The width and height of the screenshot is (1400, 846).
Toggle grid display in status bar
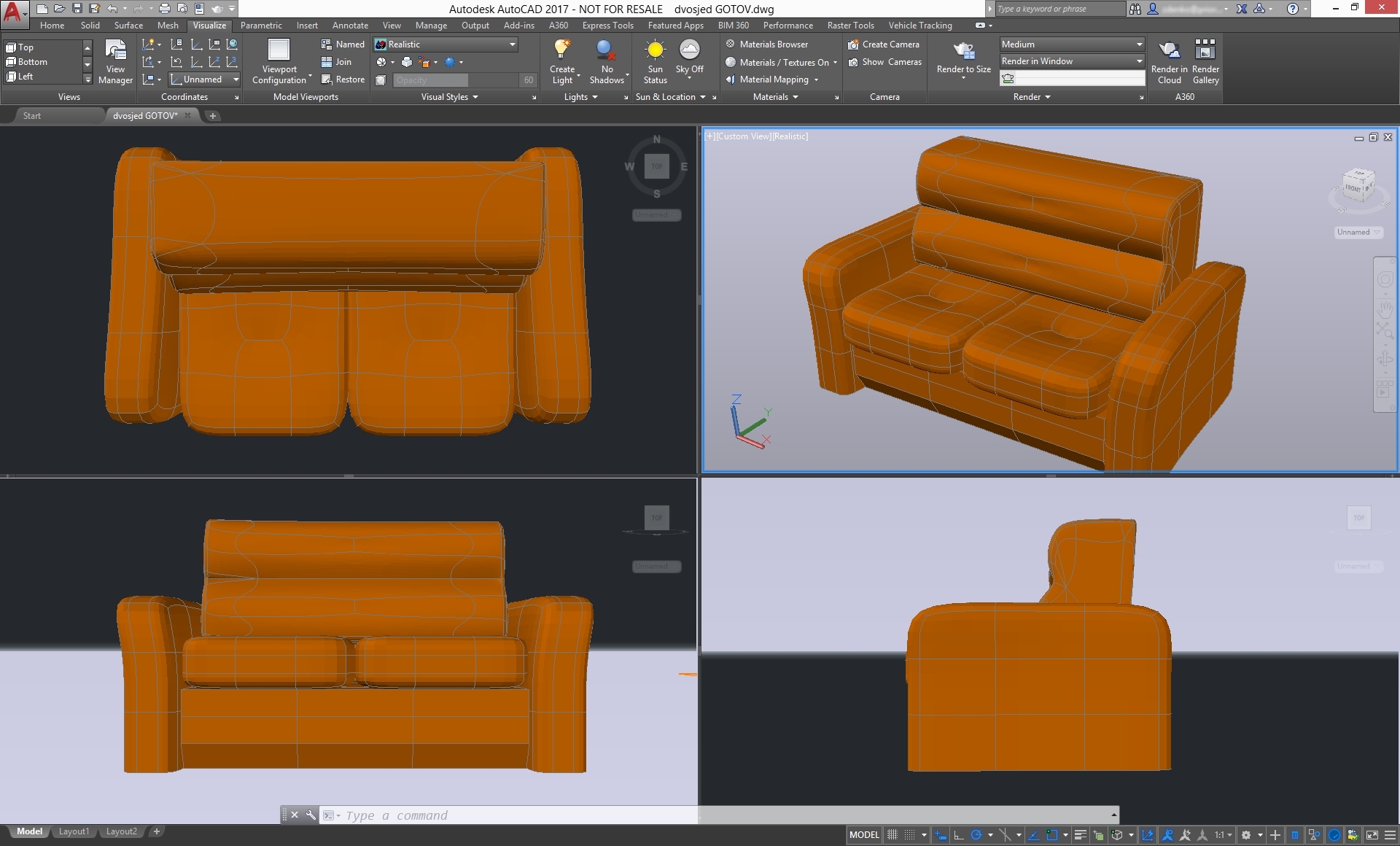892,835
